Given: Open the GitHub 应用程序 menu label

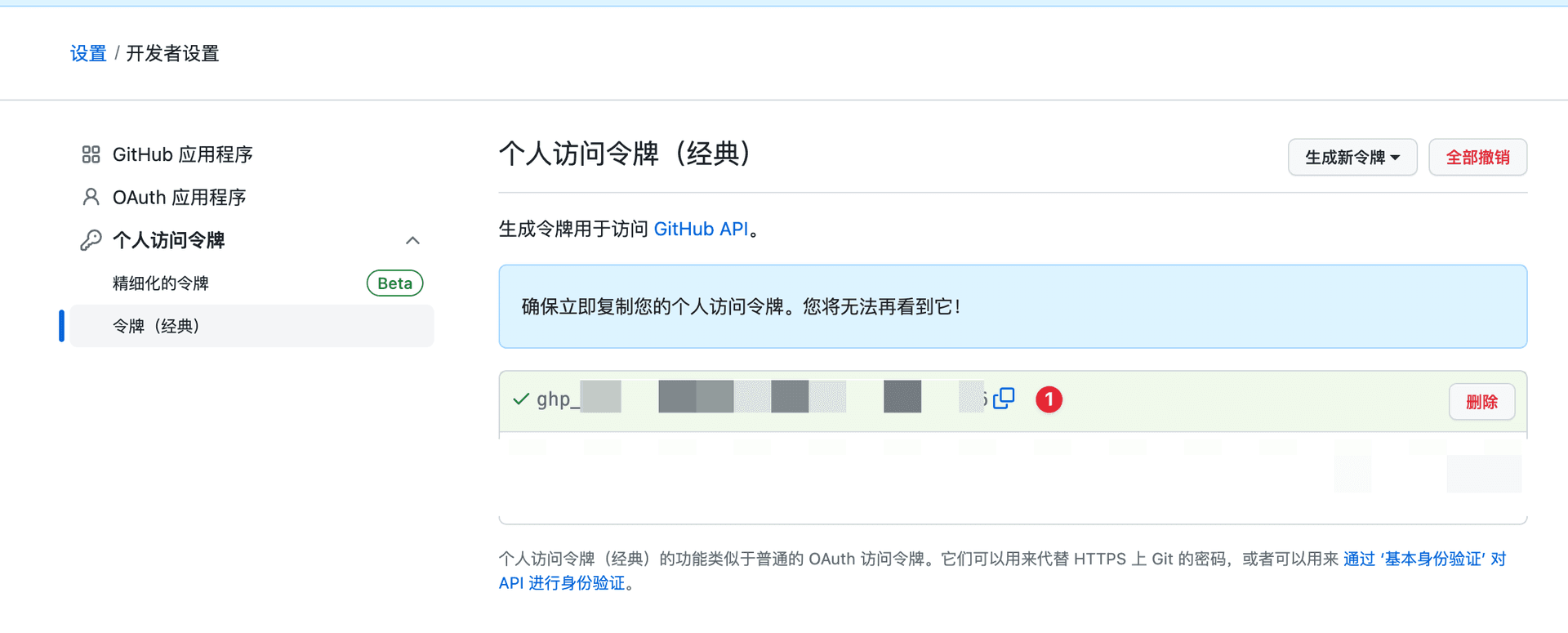Looking at the screenshot, I should [182, 154].
